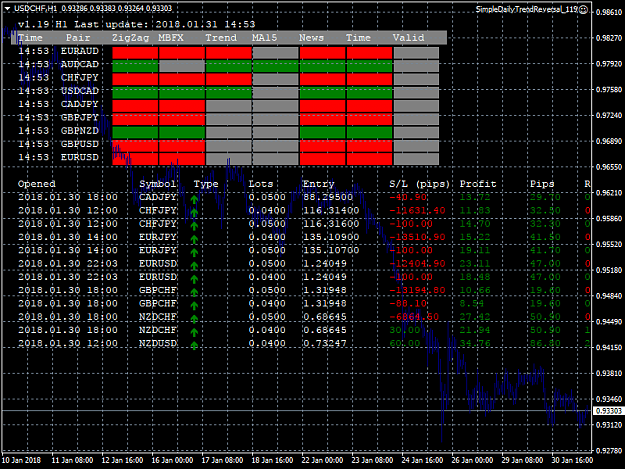Image resolution: width=625 pixels, height=469 pixels.
Task: Click the green arrow for CHFJPY entry 116.31400
Action: click(194, 213)
